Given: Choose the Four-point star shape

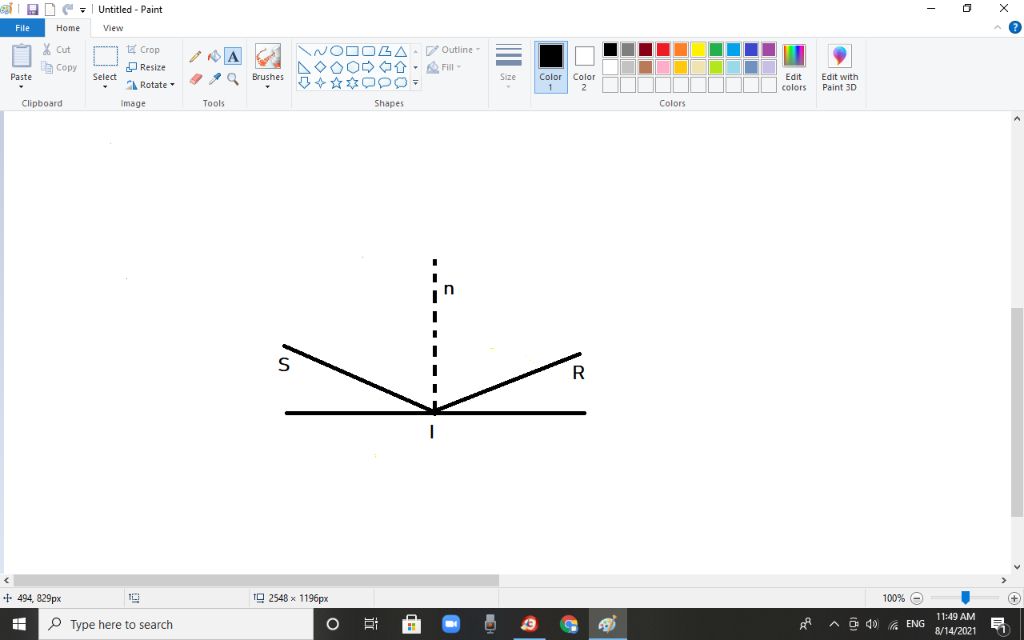Looking at the screenshot, I should pos(320,83).
